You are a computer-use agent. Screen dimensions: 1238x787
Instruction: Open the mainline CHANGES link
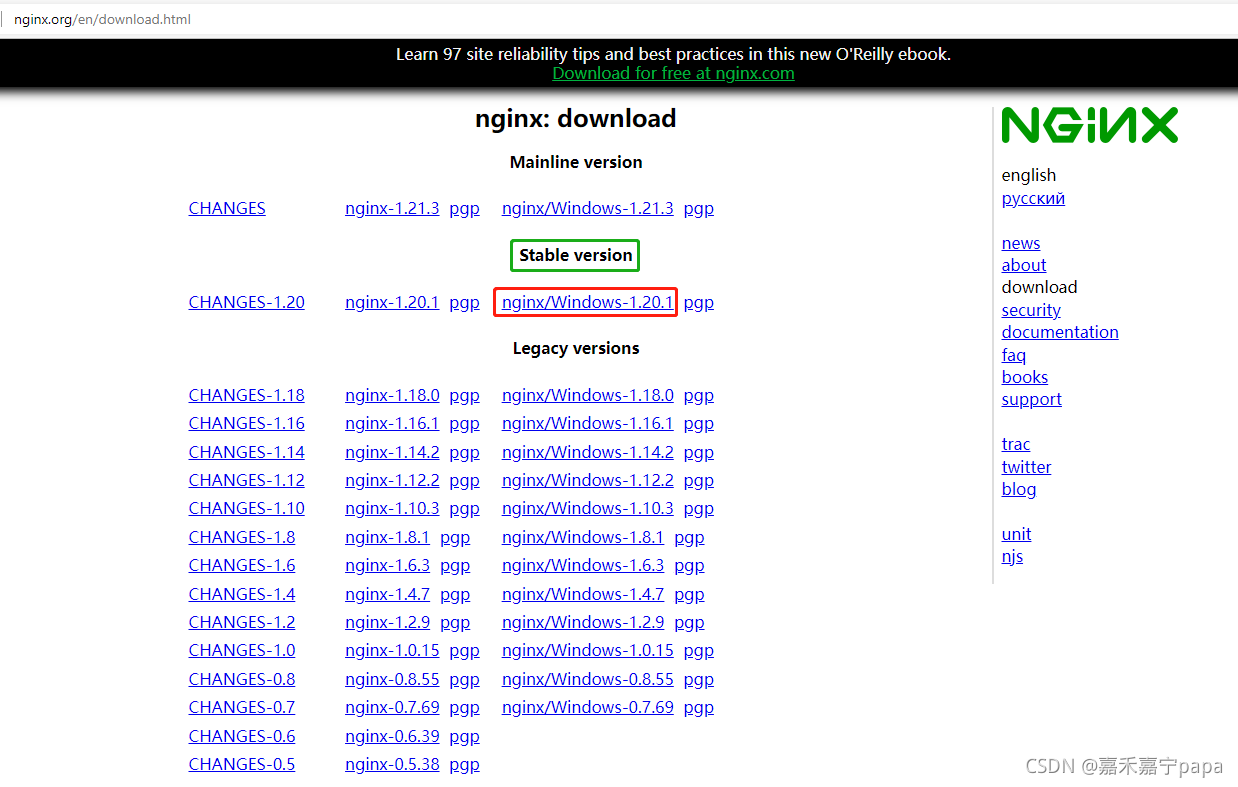[227, 208]
